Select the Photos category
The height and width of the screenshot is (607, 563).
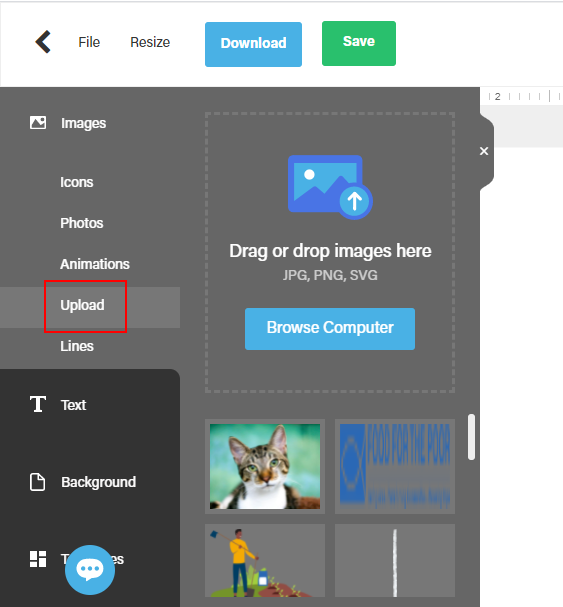[x=82, y=223]
